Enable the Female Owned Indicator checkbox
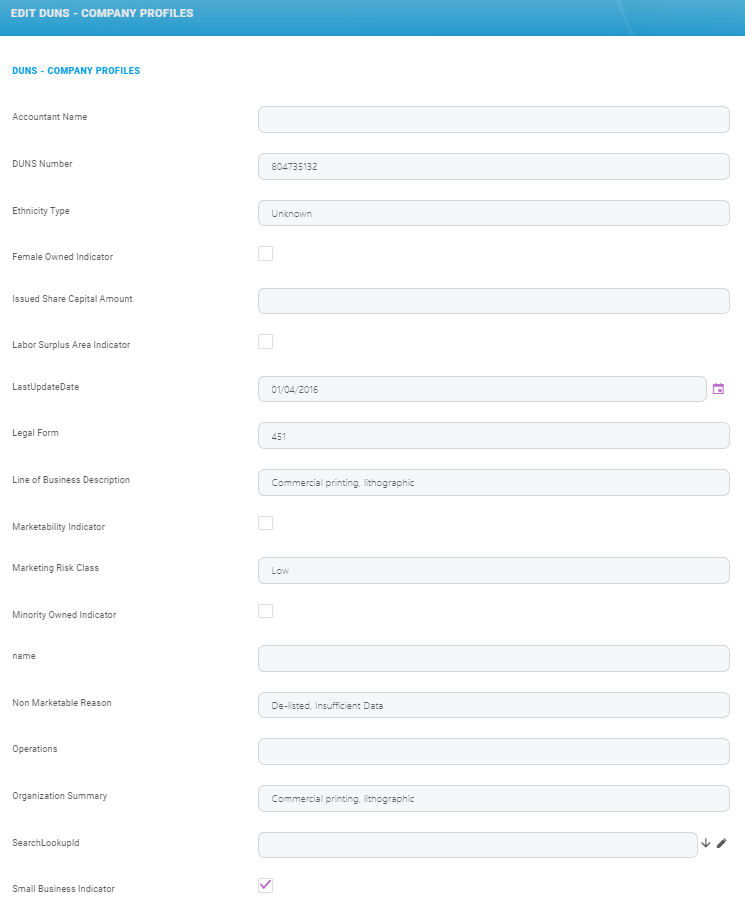Viewport: 745px width, 911px height. coord(265,253)
